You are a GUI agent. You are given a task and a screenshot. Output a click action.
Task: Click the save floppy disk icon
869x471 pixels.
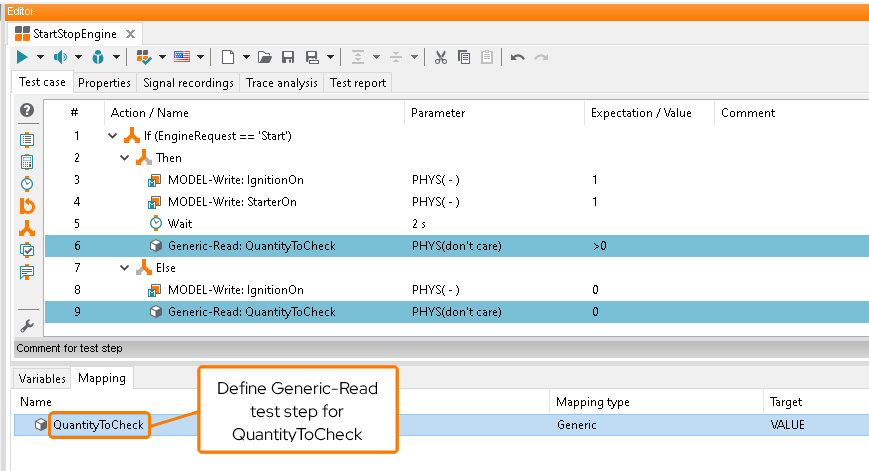coord(288,57)
